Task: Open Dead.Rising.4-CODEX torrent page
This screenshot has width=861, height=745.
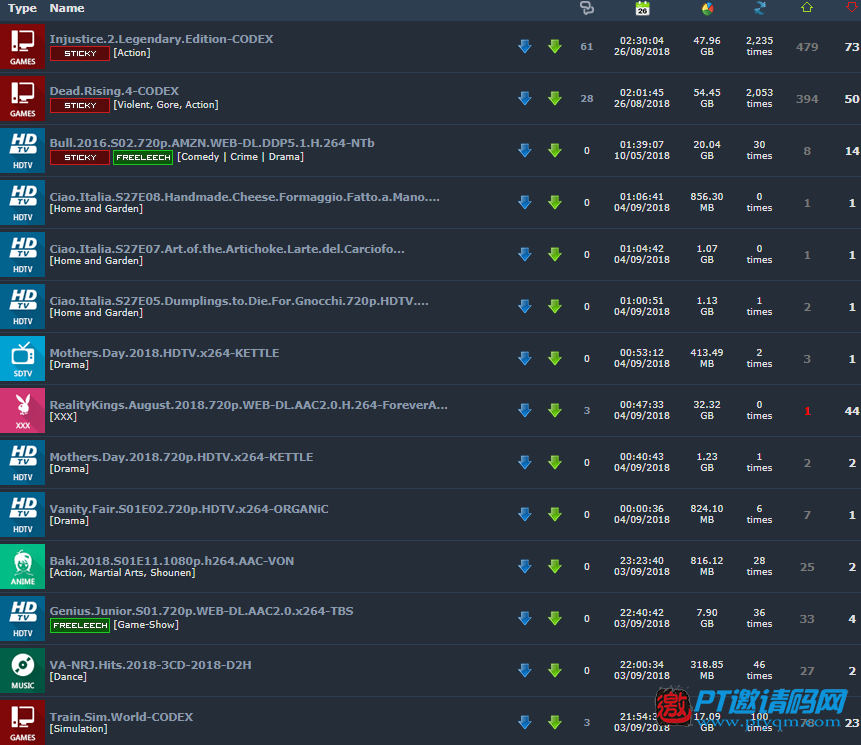Action: pyautogui.click(x=114, y=91)
